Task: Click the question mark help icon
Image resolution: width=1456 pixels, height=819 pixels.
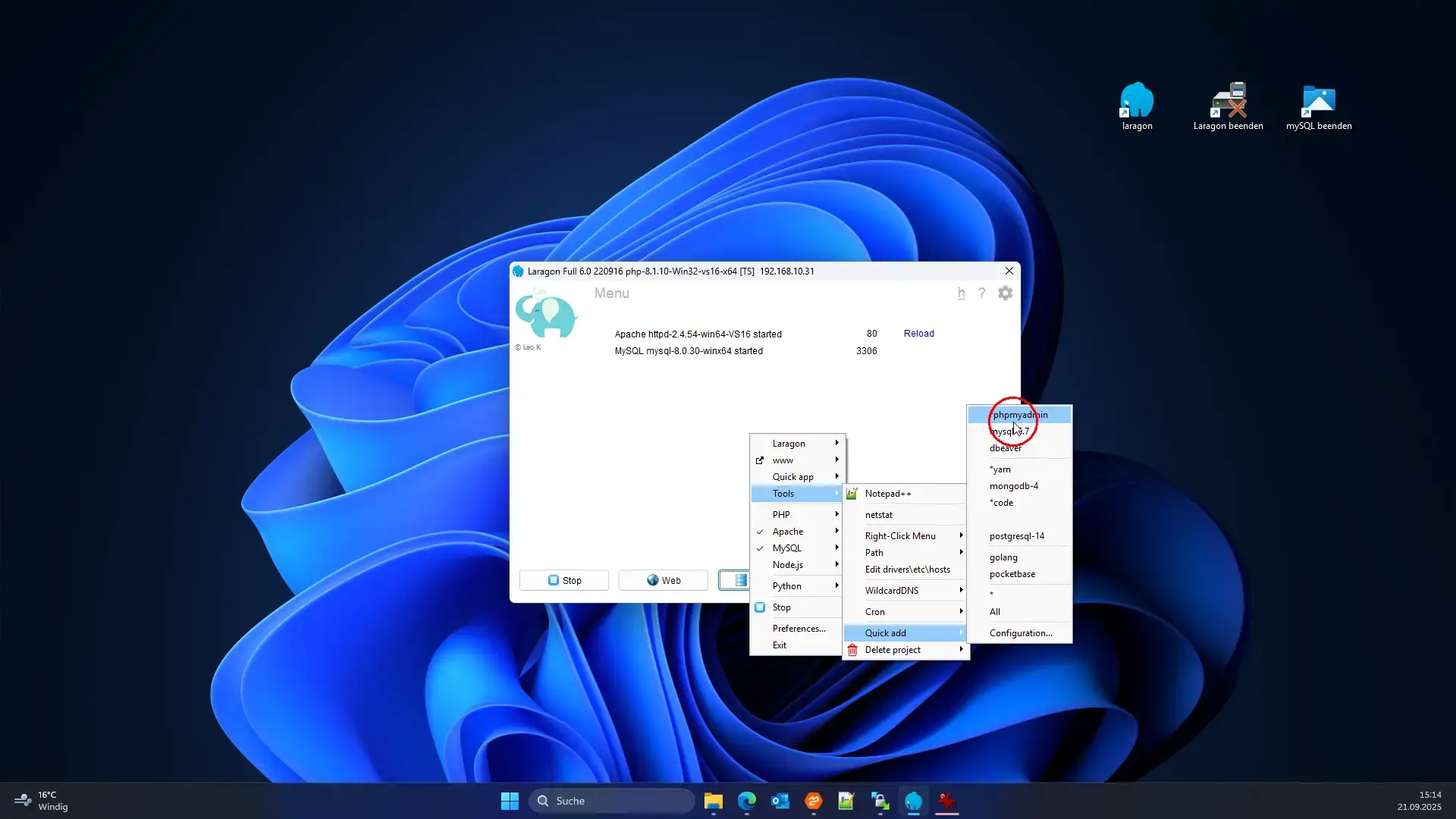Action: [x=981, y=293]
